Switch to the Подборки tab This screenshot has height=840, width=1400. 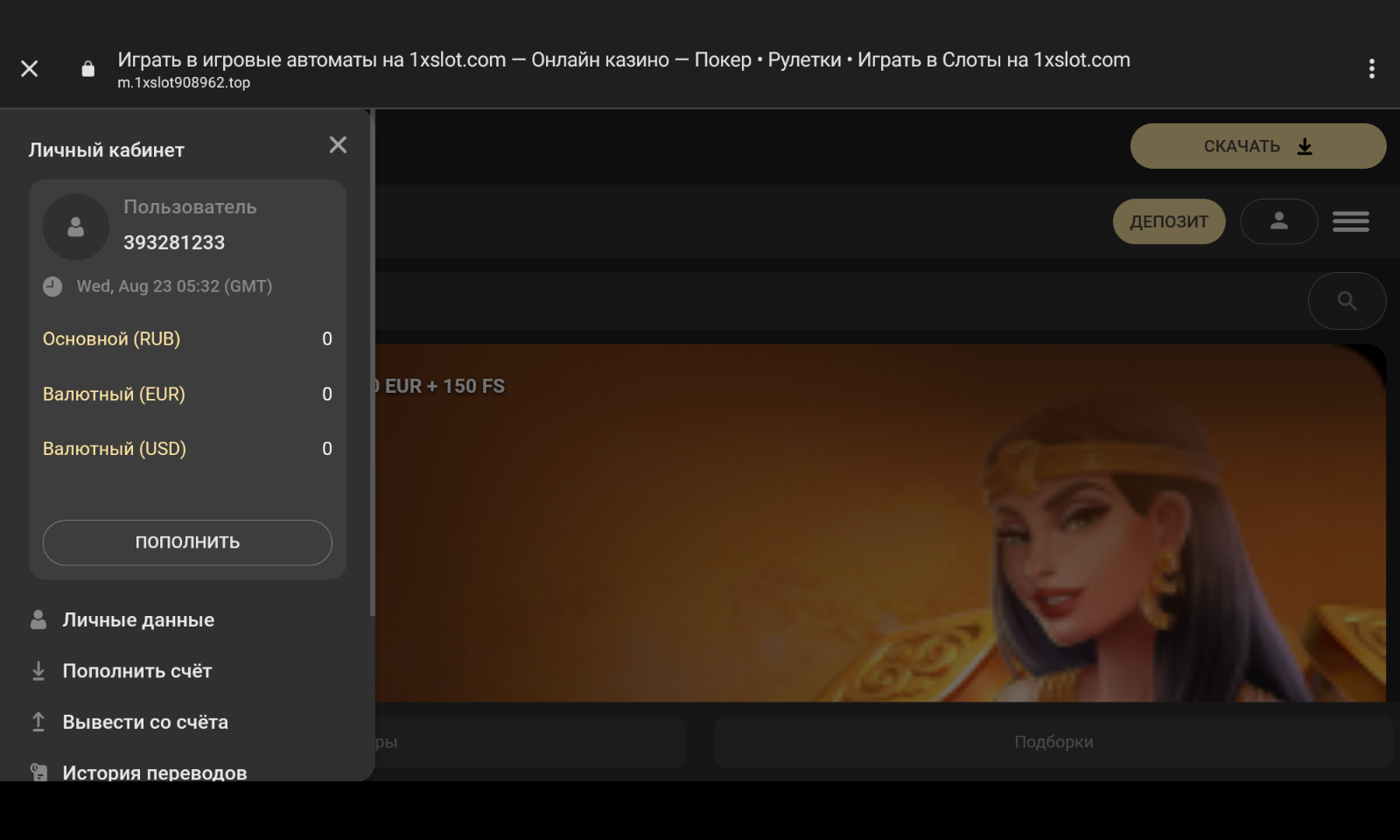(1053, 742)
